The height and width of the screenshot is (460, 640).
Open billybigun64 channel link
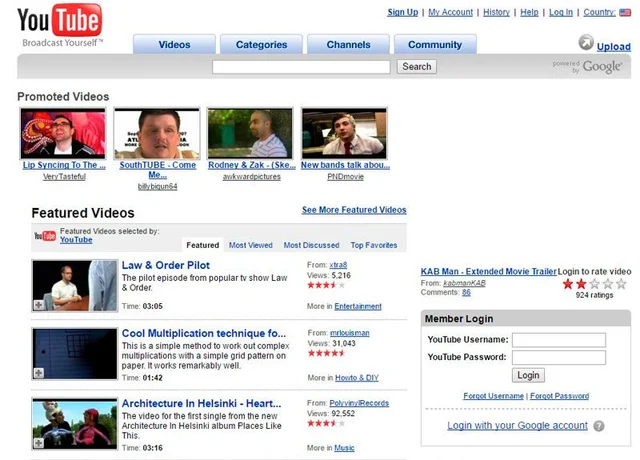point(158,186)
